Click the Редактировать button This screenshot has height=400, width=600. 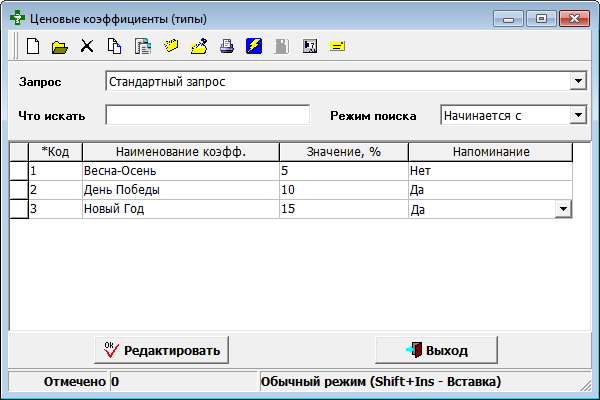coord(161,350)
